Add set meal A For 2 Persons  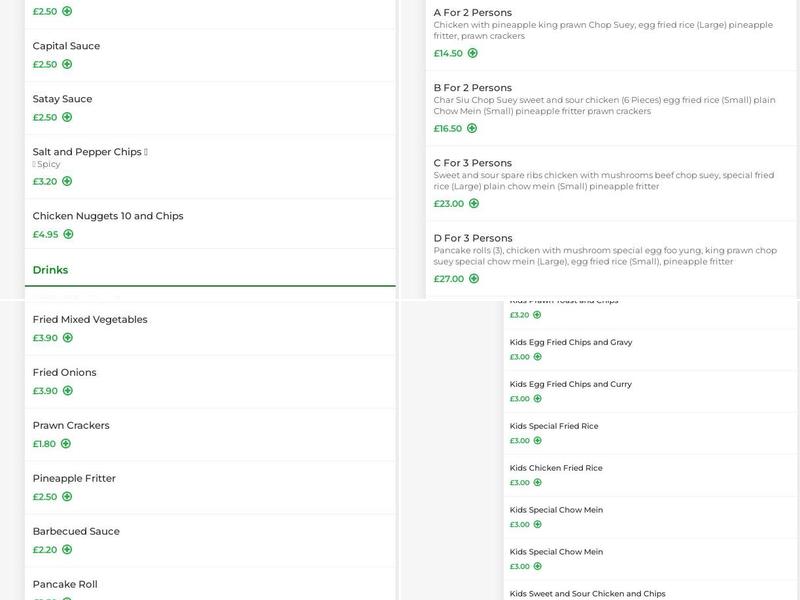click(472, 53)
